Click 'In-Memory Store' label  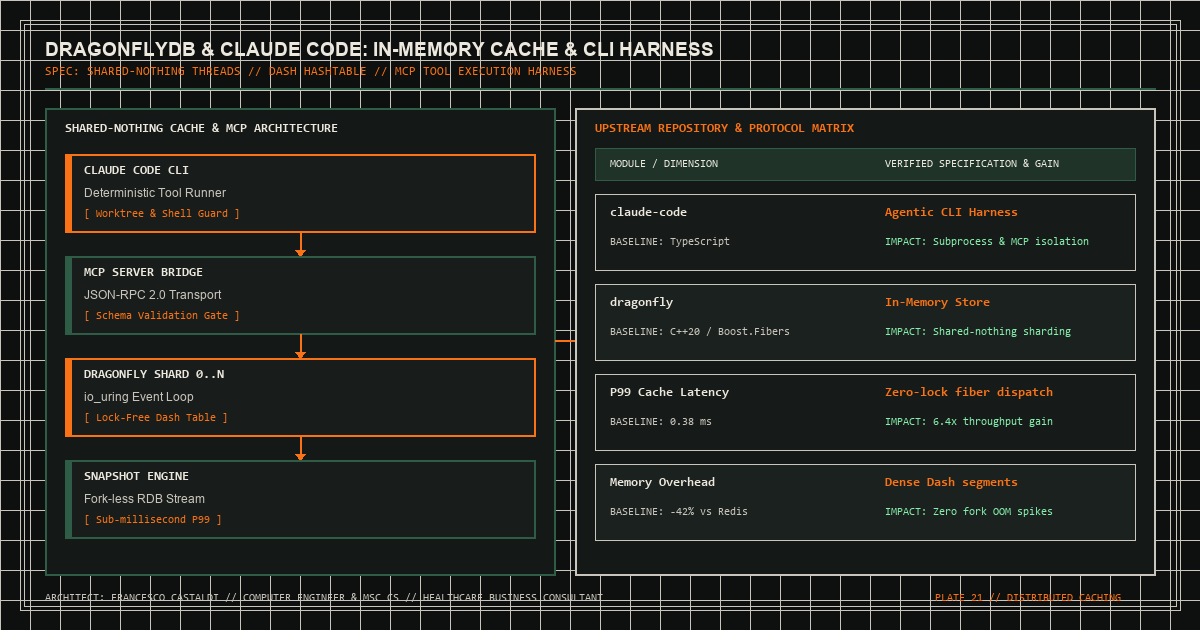(x=937, y=302)
